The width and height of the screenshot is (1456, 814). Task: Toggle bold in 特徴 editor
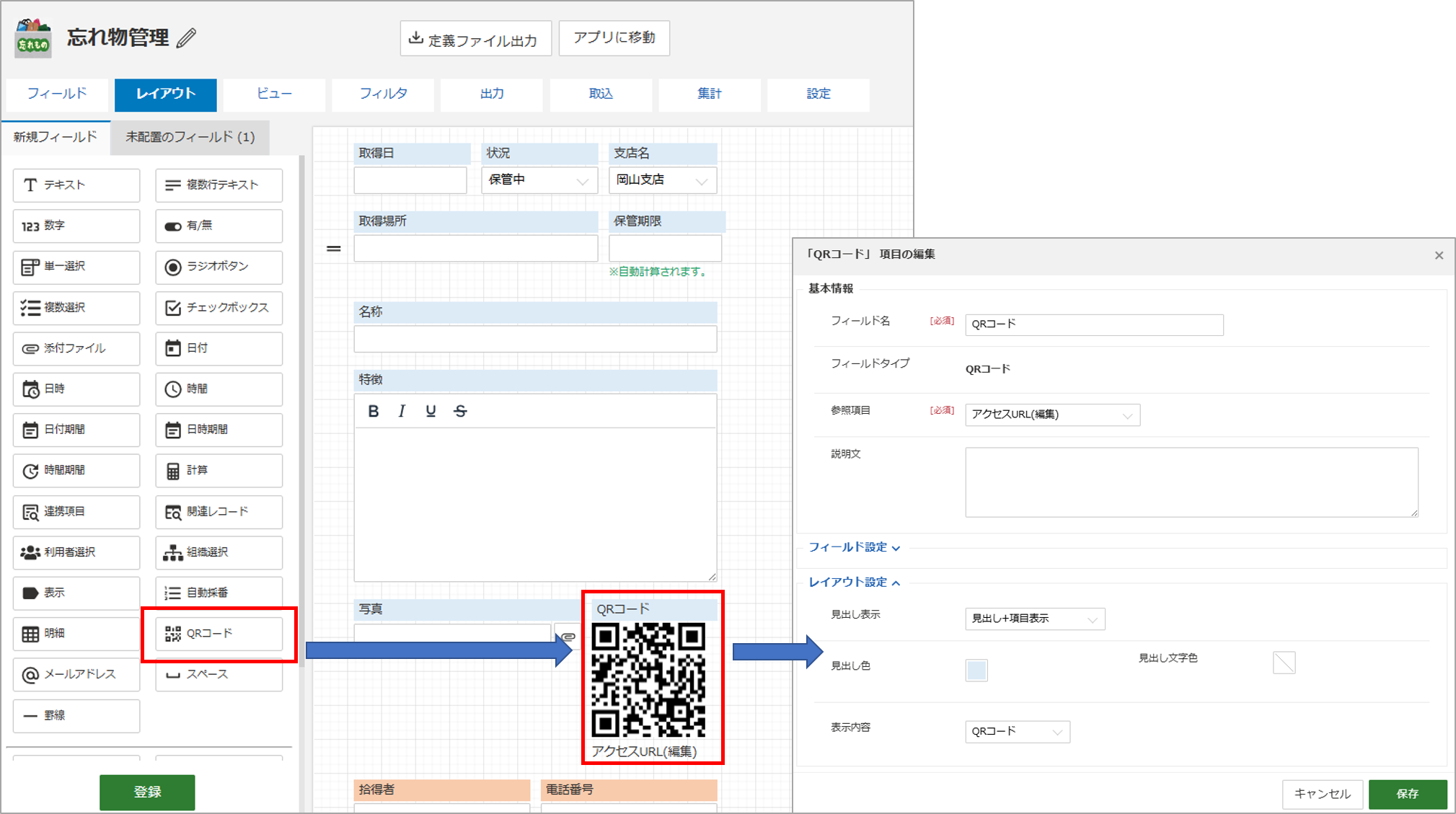[373, 411]
